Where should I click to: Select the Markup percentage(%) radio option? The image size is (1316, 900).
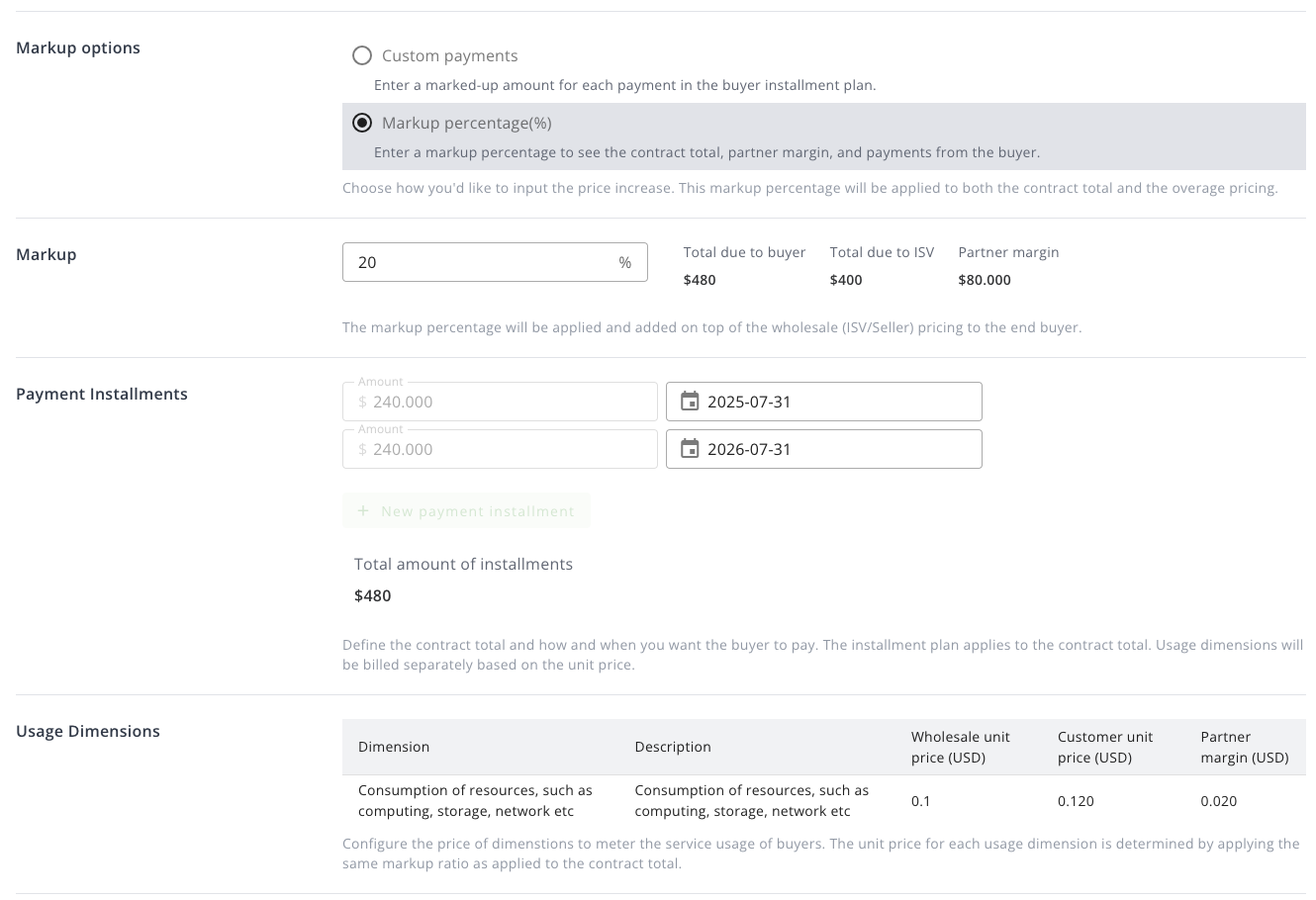pyautogui.click(x=362, y=123)
